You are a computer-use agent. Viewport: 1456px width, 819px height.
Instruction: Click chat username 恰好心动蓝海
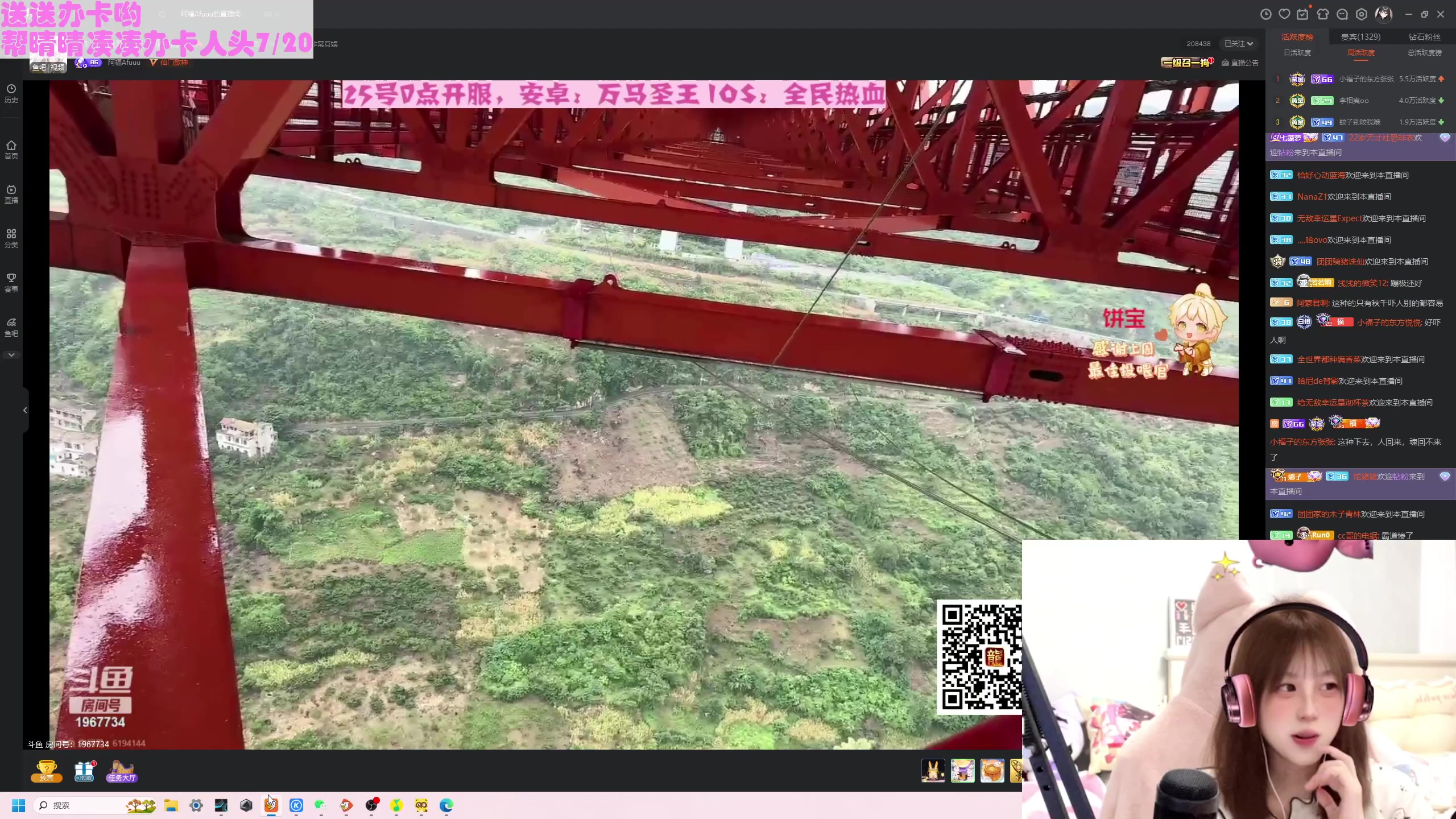(x=1321, y=175)
